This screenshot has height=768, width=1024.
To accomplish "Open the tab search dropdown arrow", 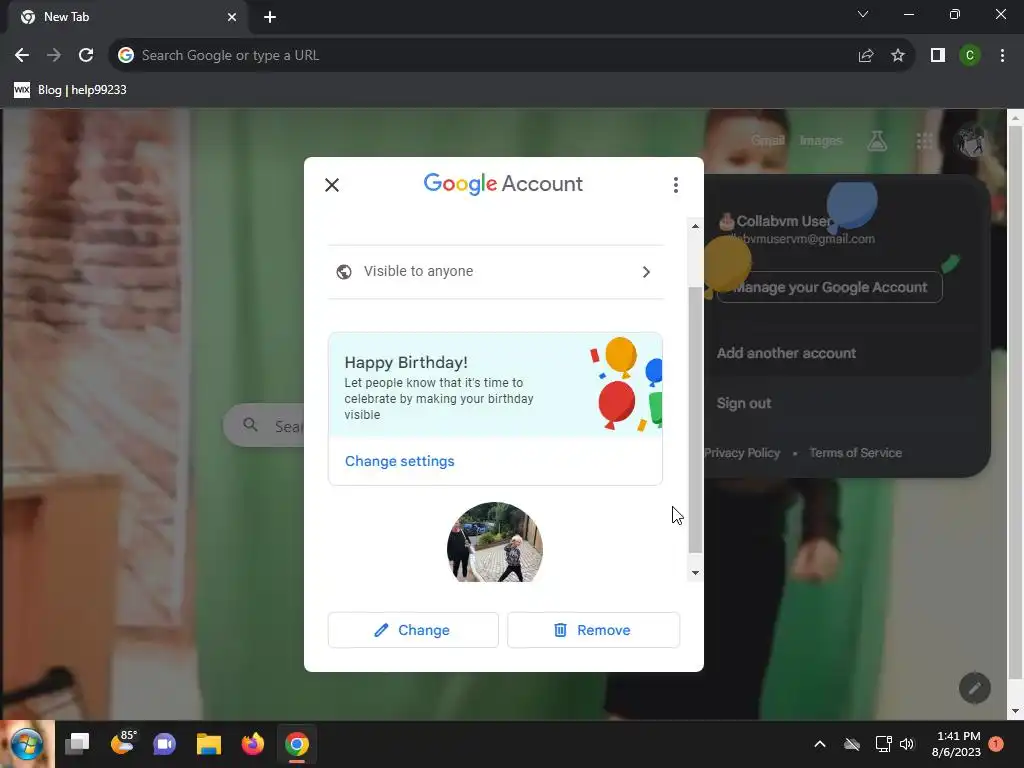I will pyautogui.click(x=863, y=14).
